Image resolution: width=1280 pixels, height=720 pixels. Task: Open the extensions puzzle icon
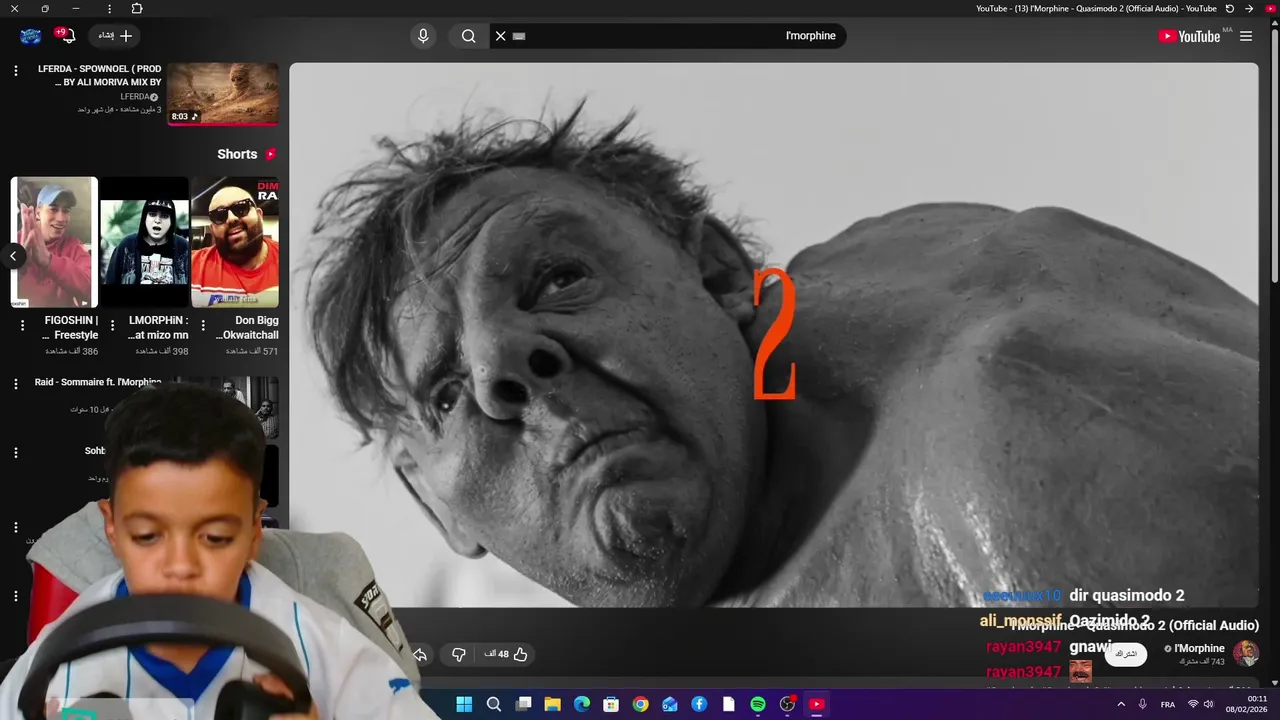point(137,8)
